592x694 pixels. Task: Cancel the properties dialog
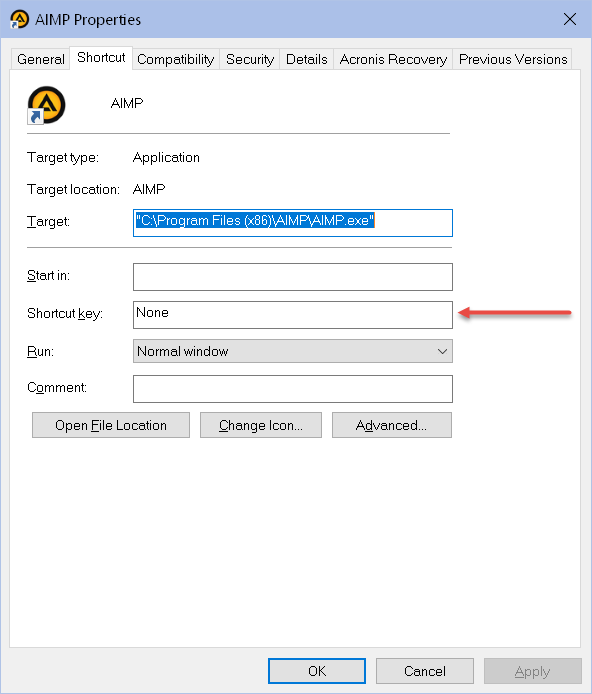point(425,671)
